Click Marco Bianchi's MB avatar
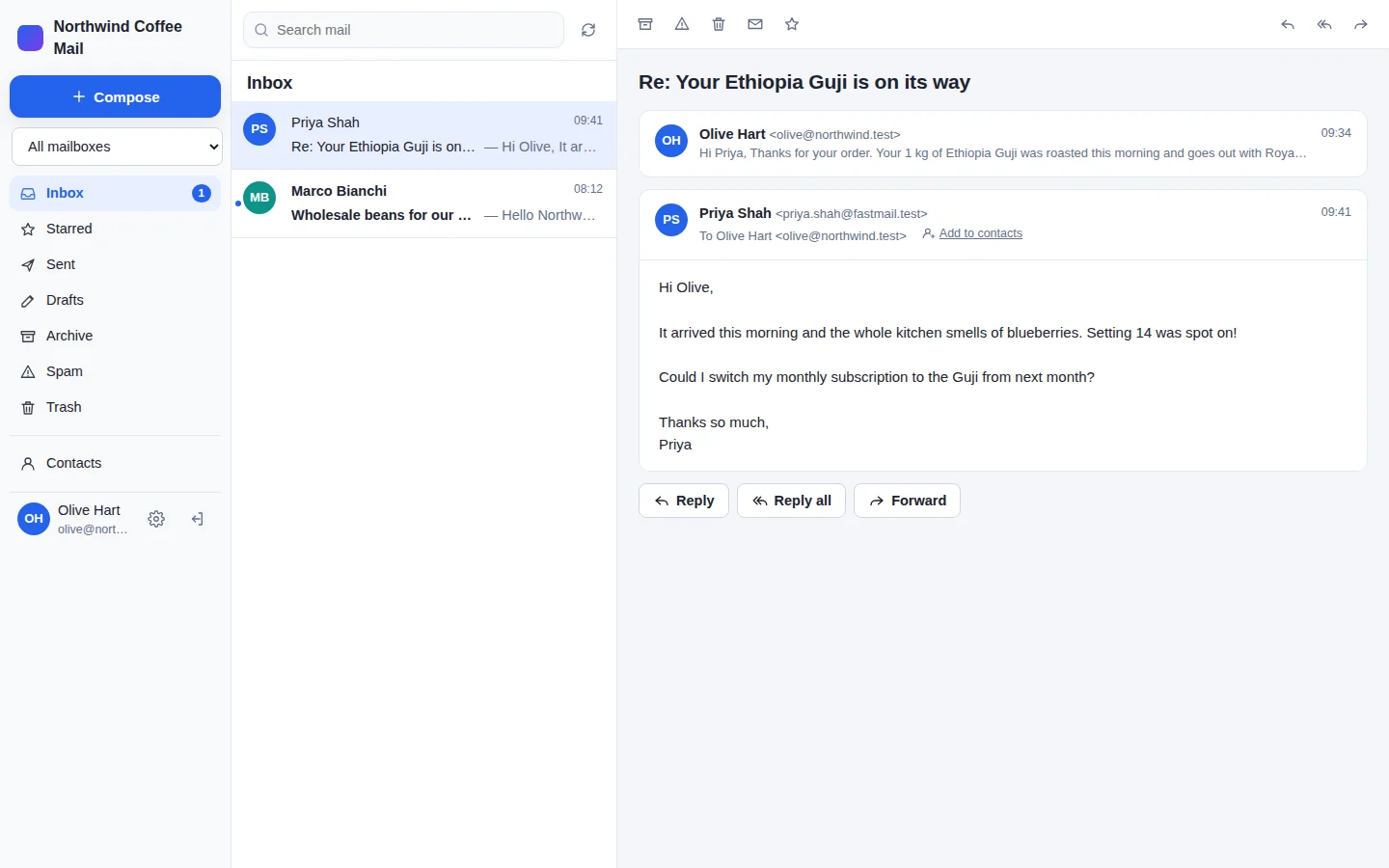Screen dimensions: 1389x868 point(259,198)
